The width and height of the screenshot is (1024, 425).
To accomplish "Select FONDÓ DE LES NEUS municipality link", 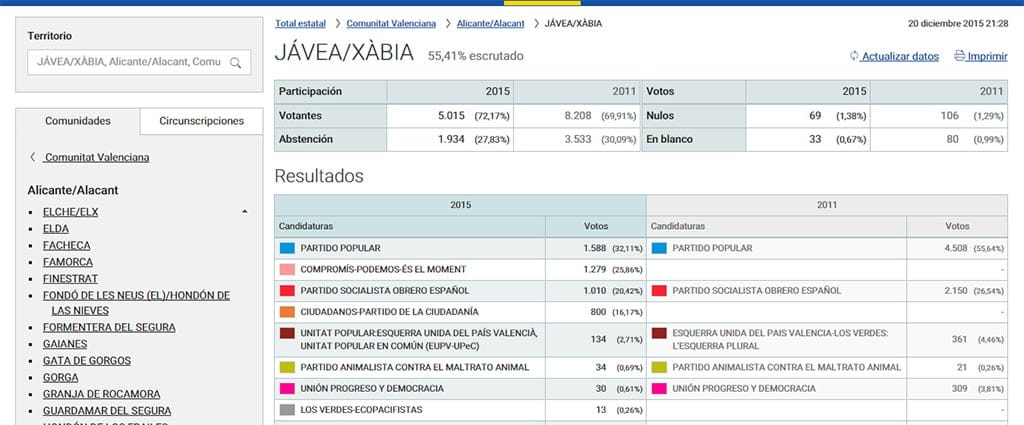I will point(136,303).
